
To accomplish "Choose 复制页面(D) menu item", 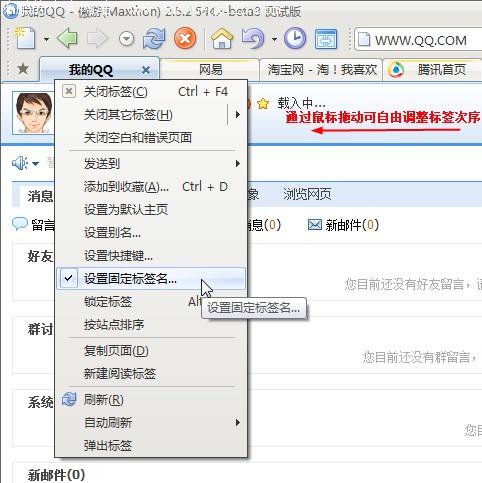I will tap(151, 351).
